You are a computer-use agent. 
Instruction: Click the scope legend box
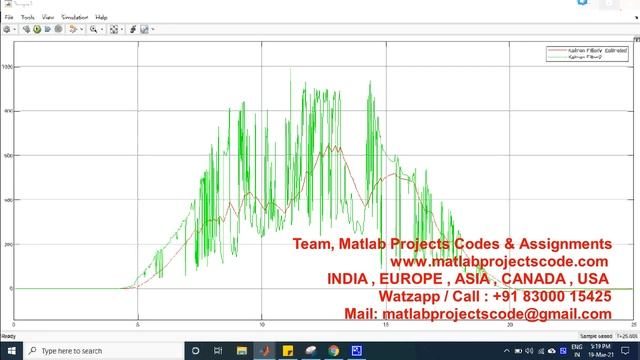[587, 54]
